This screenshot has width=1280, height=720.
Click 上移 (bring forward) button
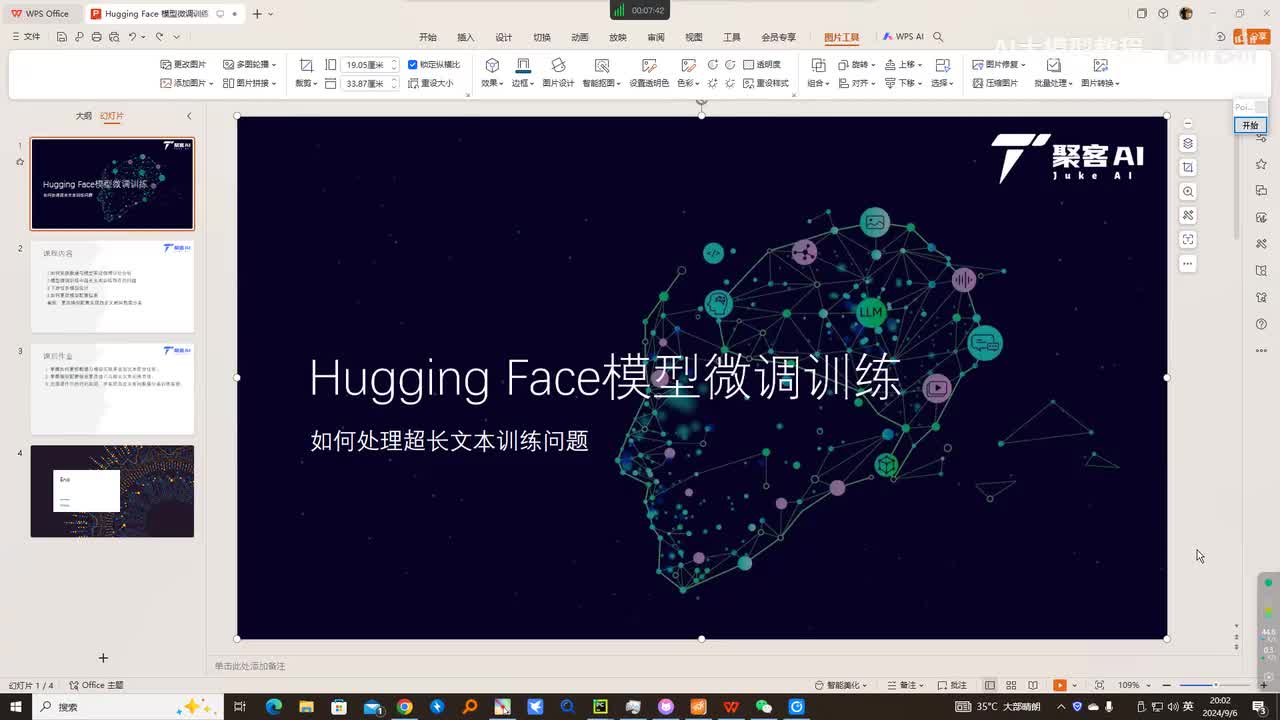click(903, 64)
